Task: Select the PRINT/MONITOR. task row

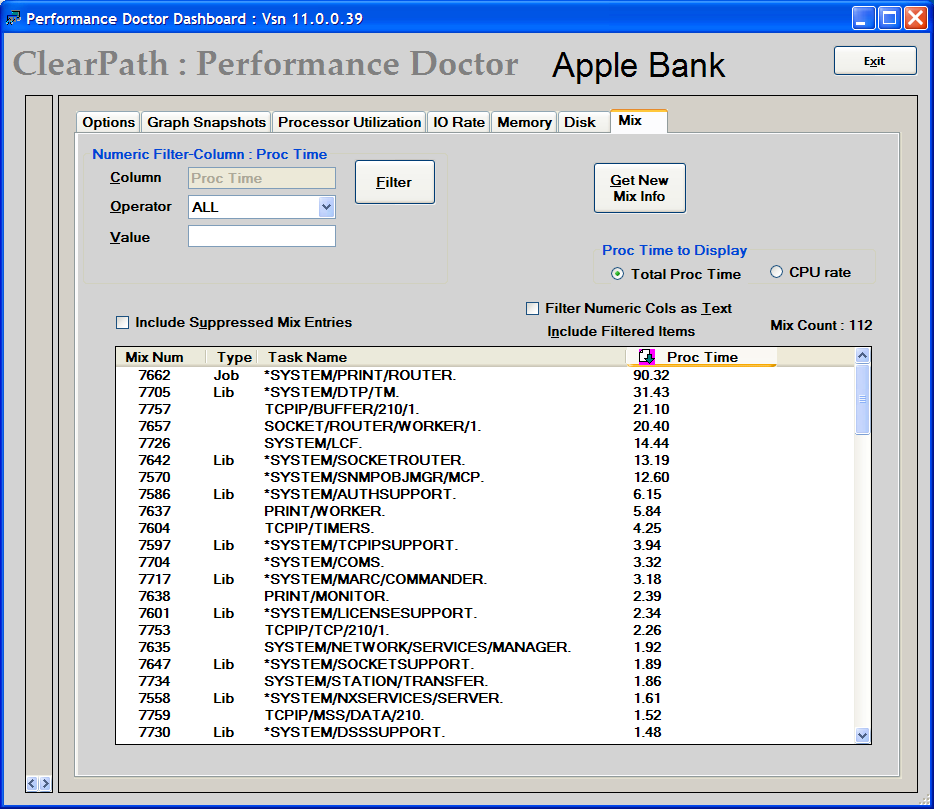Action: click(x=485, y=596)
